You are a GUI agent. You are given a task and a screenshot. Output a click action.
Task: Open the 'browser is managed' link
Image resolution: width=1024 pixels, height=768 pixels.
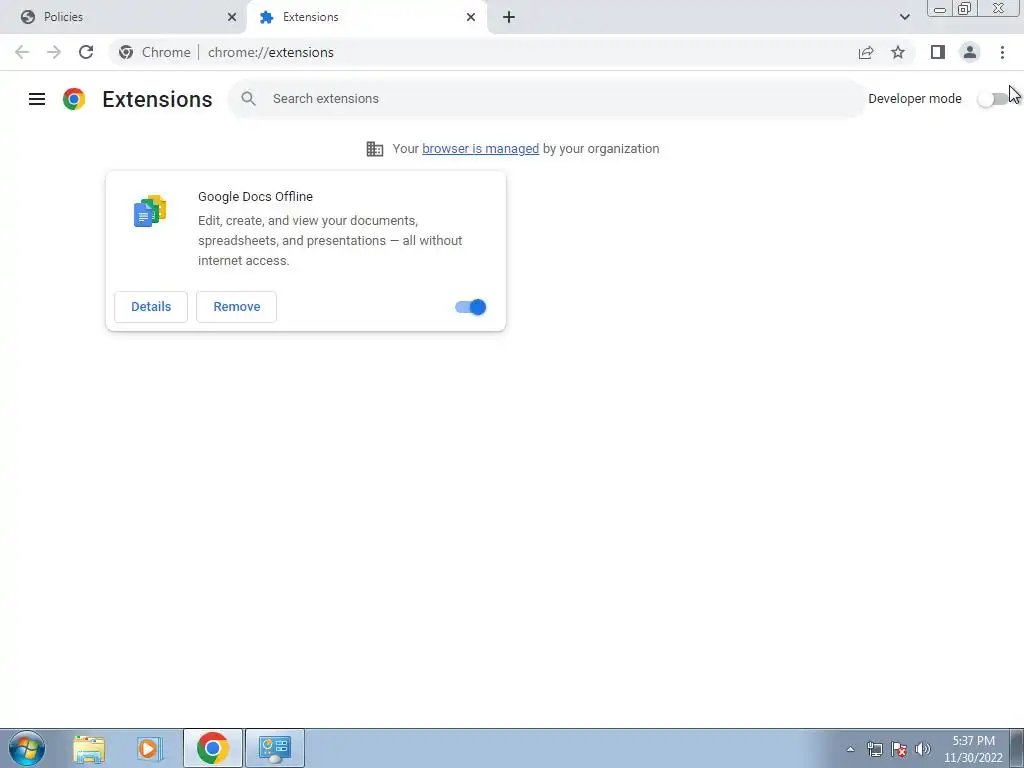point(481,149)
